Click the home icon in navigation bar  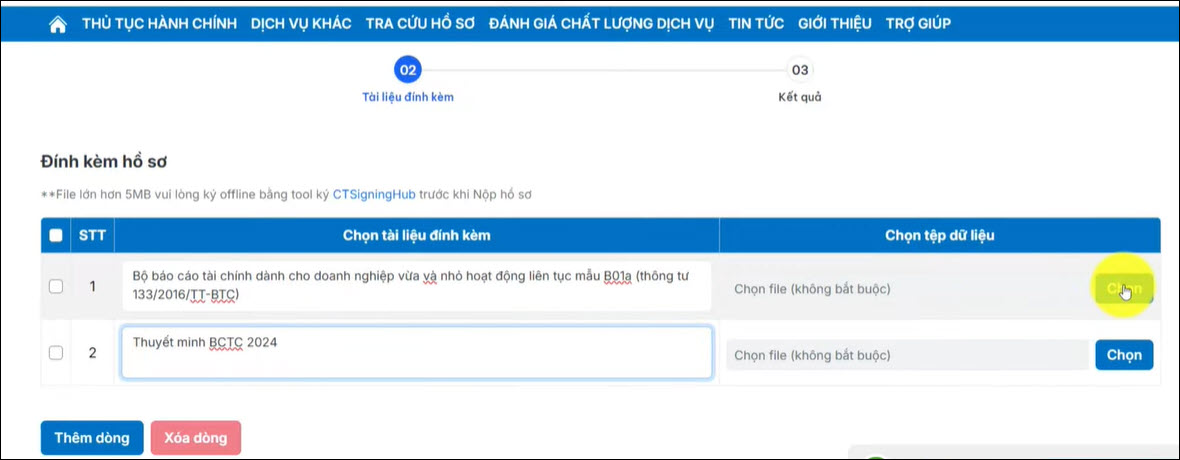coord(58,23)
